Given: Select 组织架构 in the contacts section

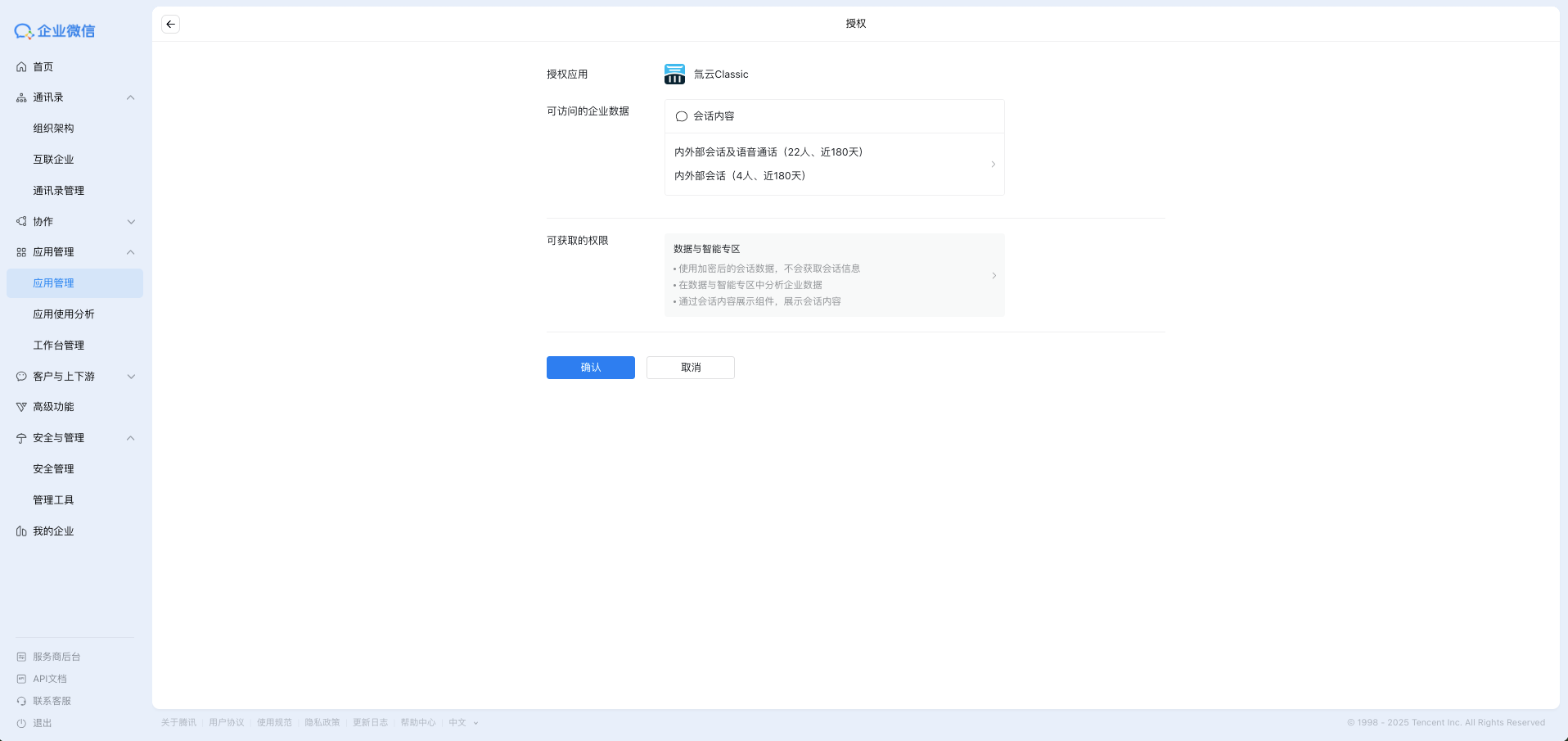Looking at the screenshot, I should (x=53, y=128).
